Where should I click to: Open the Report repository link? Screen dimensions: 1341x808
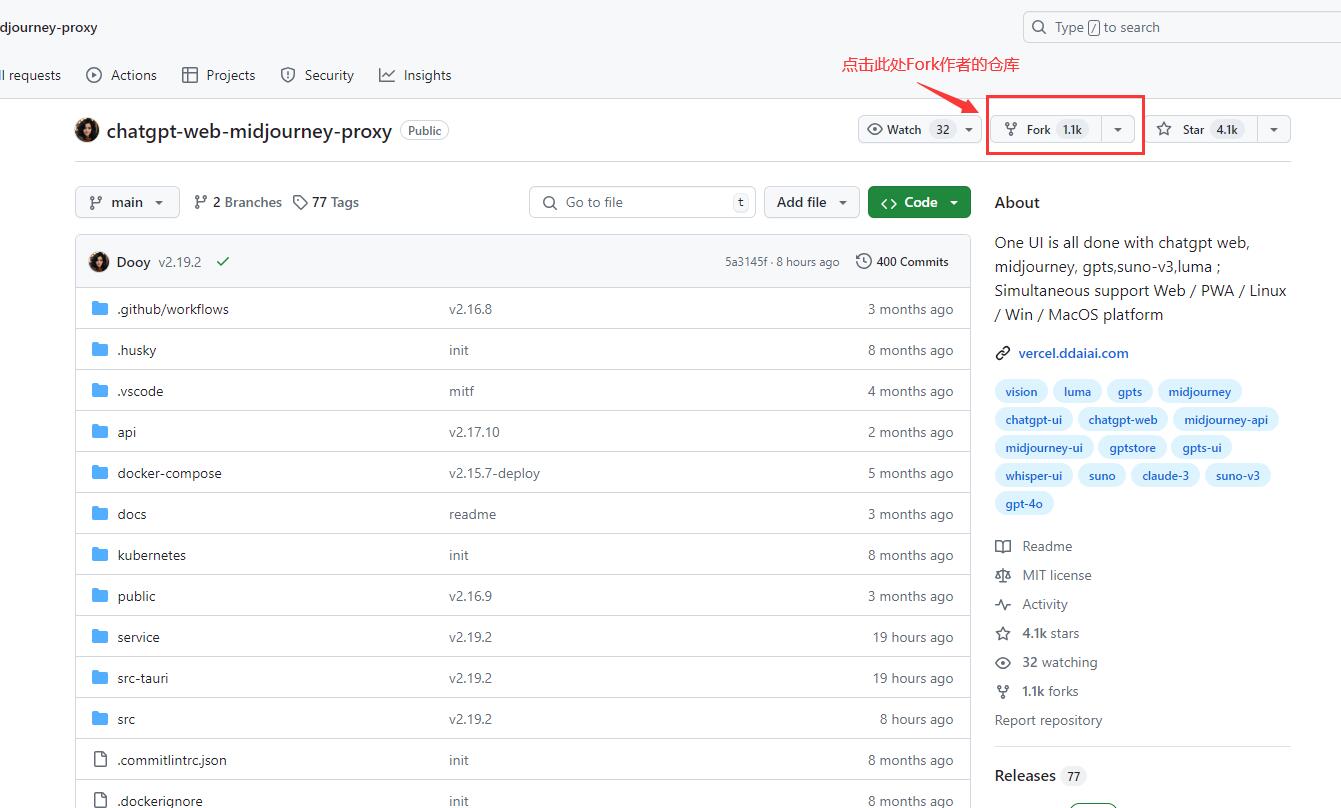(1048, 720)
